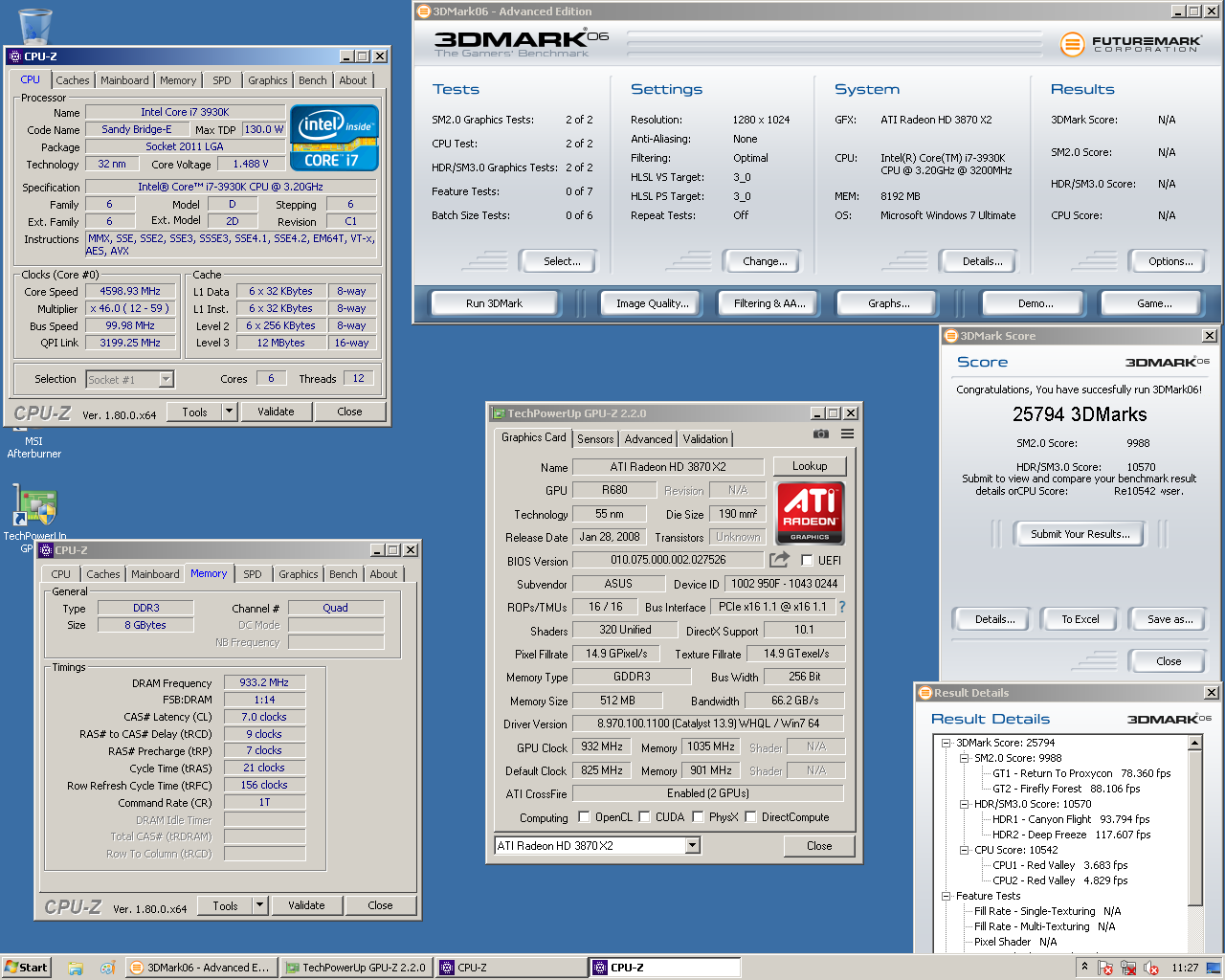Viewport: 1225px width, 980px height.
Task: Click the BIOS export arrow icon in GPU-Z
Action: 780,560
